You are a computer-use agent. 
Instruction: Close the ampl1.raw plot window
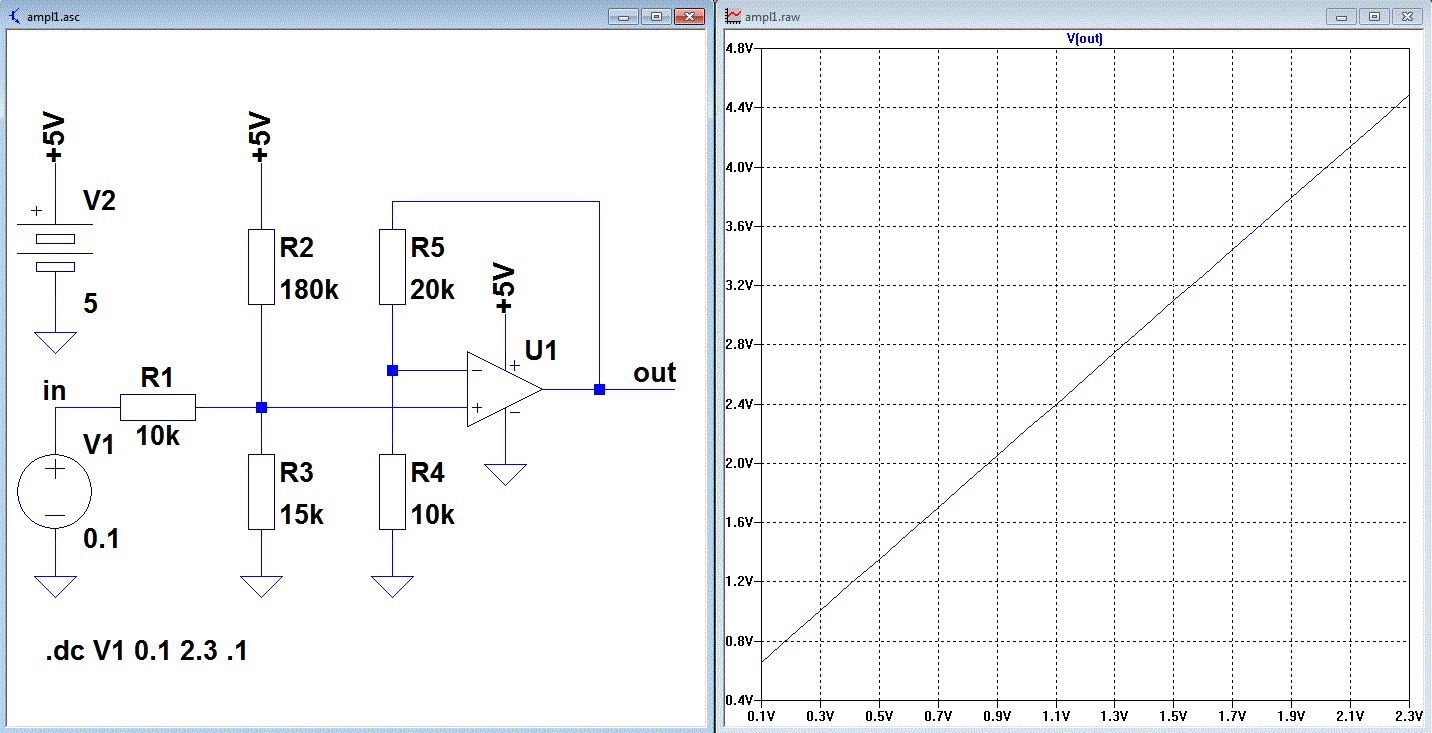(x=1409, y=17)
